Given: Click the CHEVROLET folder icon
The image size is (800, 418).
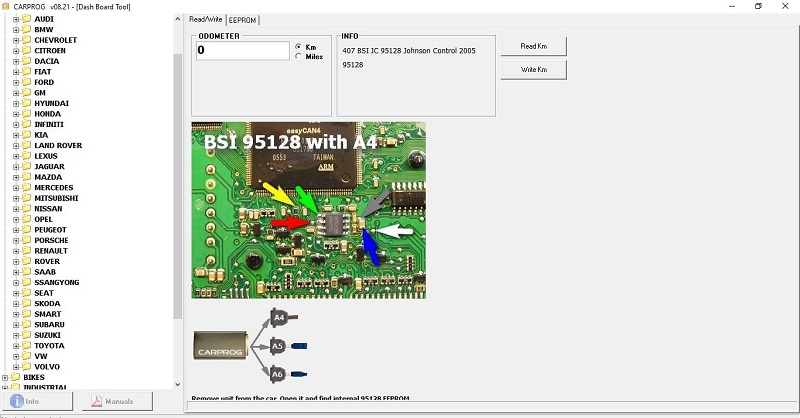Looking at the screenshot, I should (27, 40).
